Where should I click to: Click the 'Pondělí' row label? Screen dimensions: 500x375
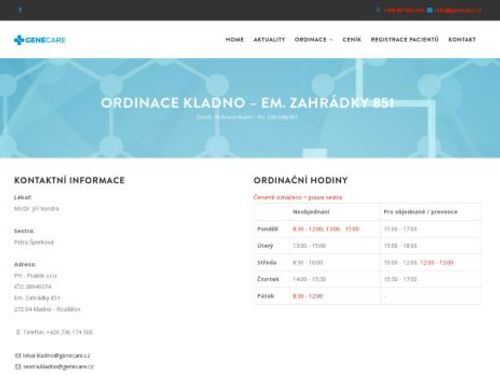(267, 229)
